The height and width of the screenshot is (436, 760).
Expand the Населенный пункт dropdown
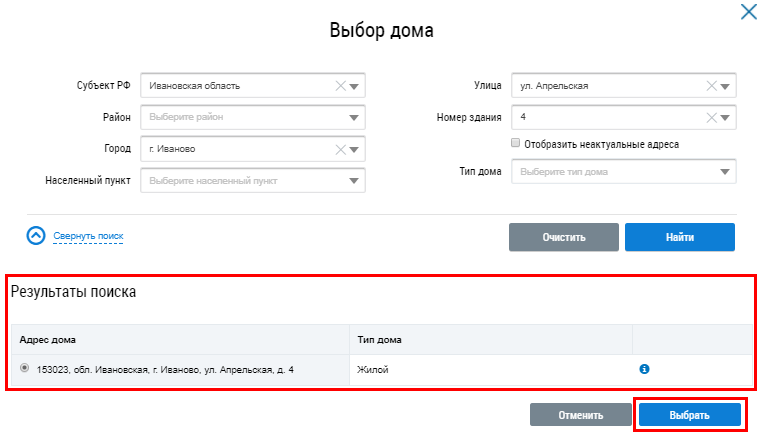tap(354, 181)
